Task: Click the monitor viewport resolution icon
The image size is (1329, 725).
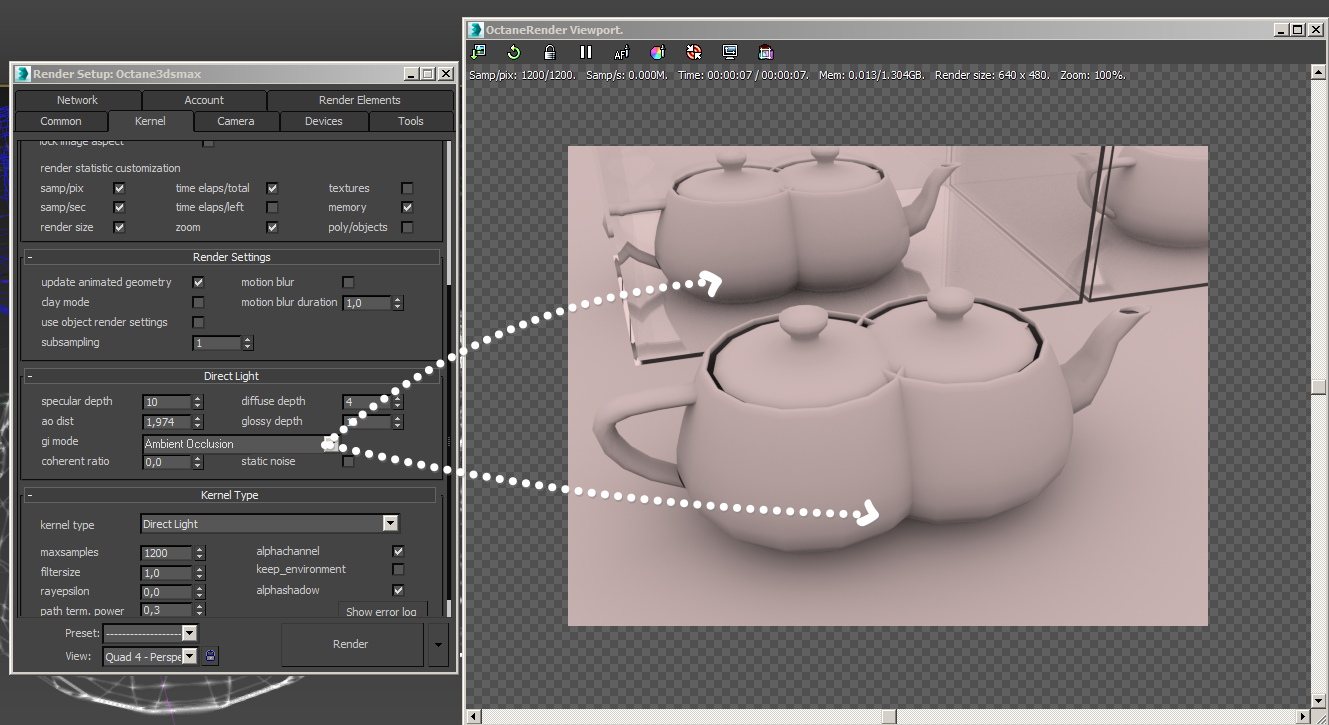Action: pos(730,52)
